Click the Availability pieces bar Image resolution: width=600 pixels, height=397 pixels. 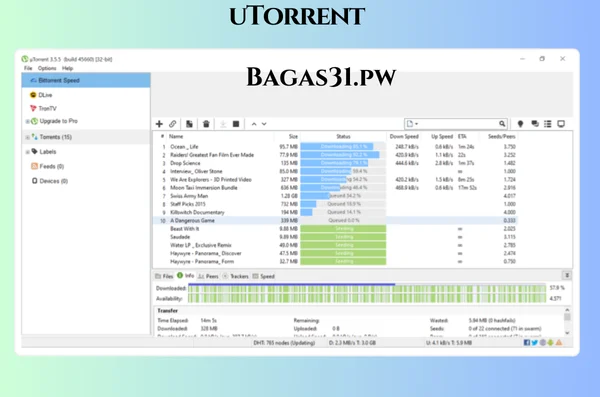pyautogui.click(x=367, y=299)
